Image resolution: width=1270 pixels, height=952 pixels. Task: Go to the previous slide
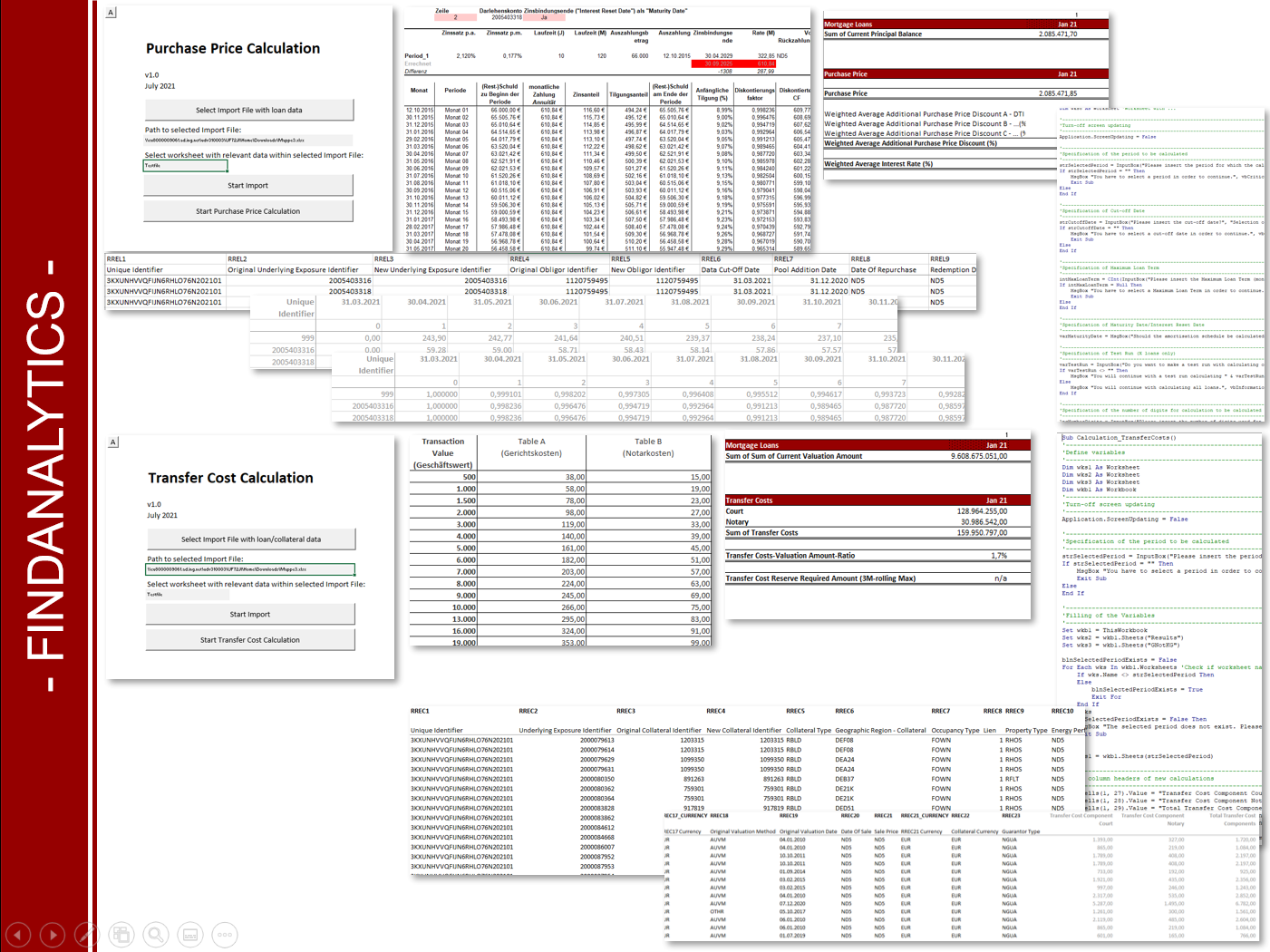pos(18,934)
